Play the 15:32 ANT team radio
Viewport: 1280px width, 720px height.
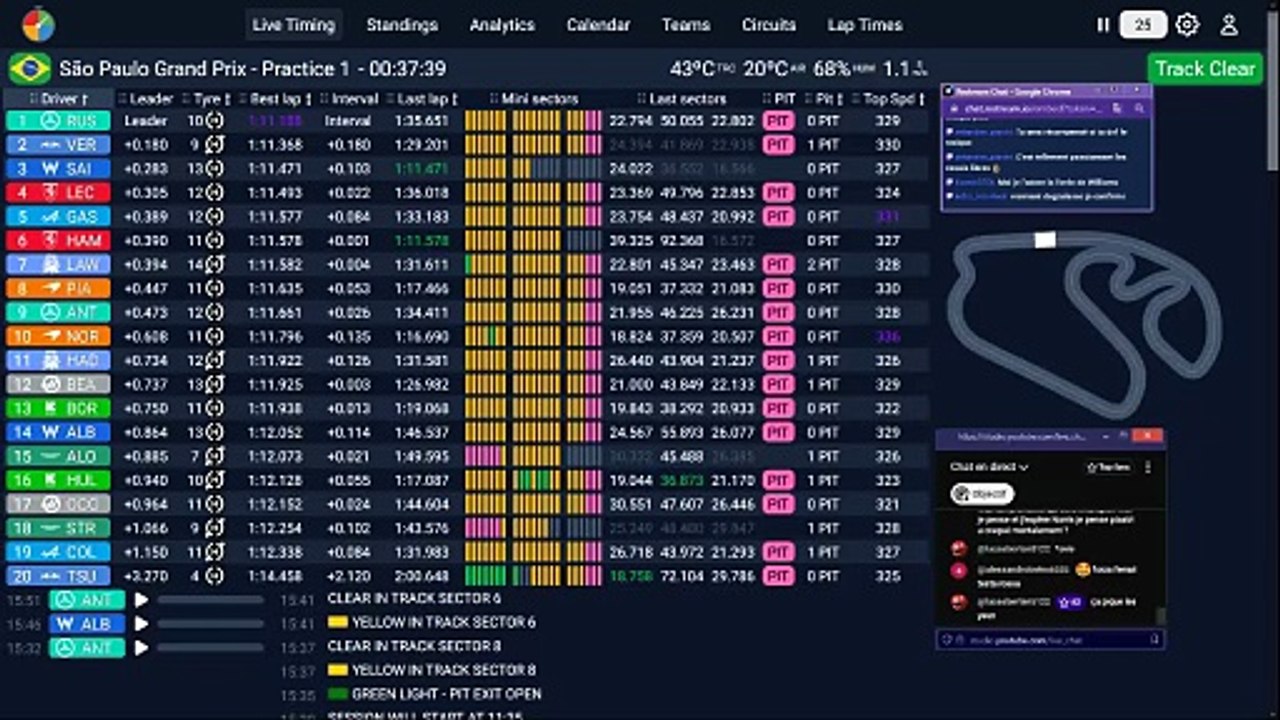(142, 648)
